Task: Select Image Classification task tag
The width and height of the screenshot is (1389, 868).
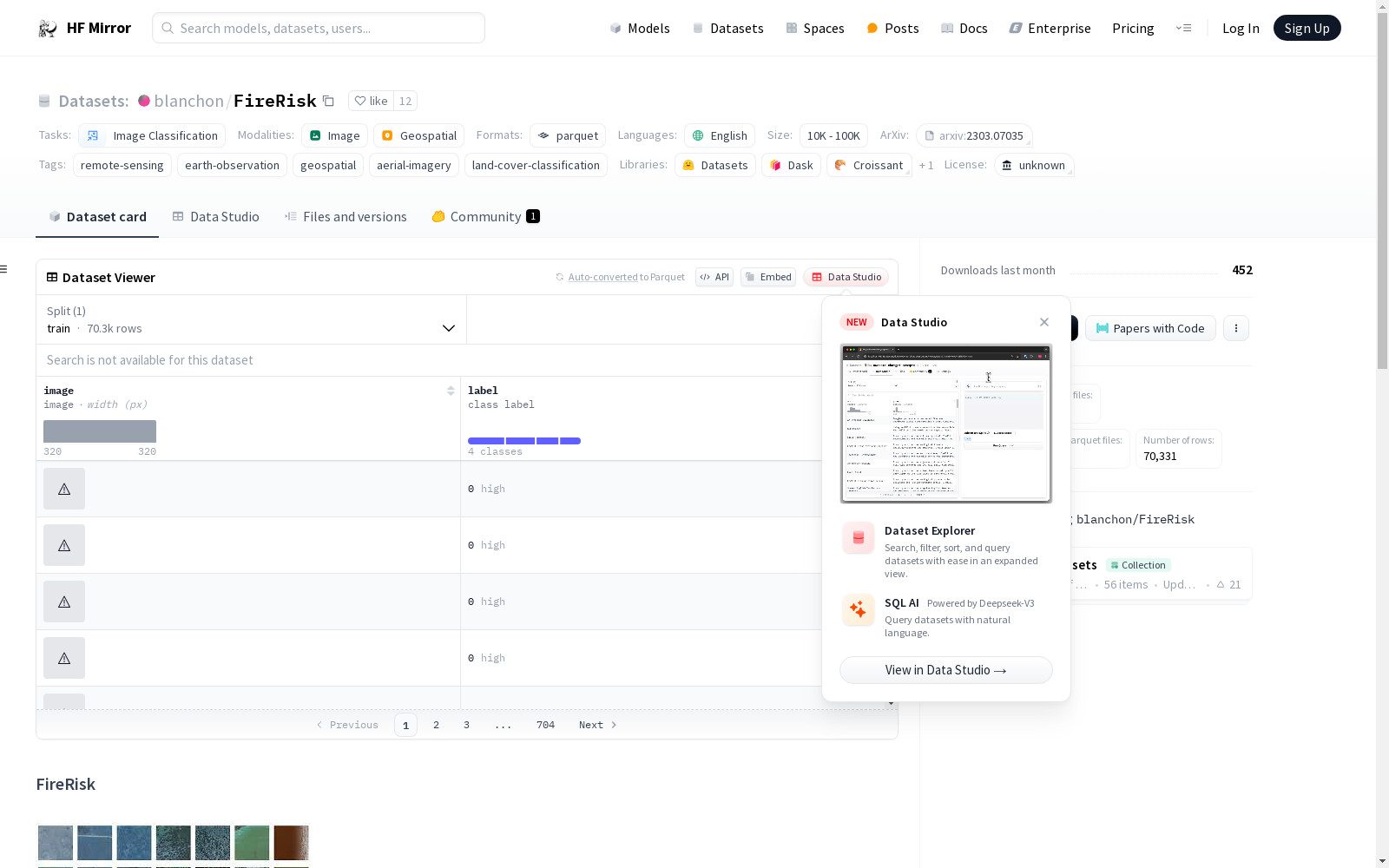Action: (x=152, y=135)
